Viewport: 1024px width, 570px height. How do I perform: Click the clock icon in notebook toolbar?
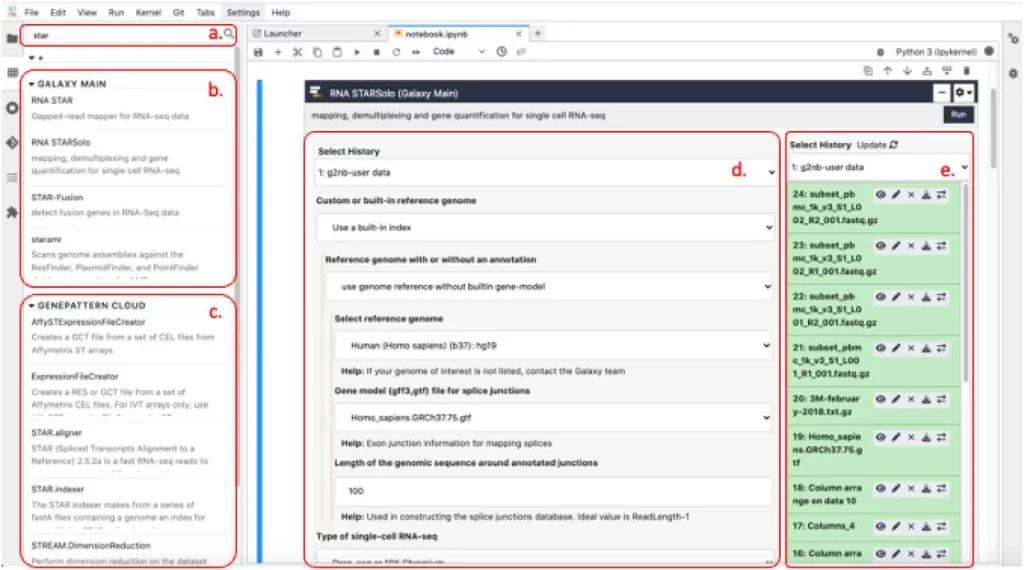click(x=502, y=52)
